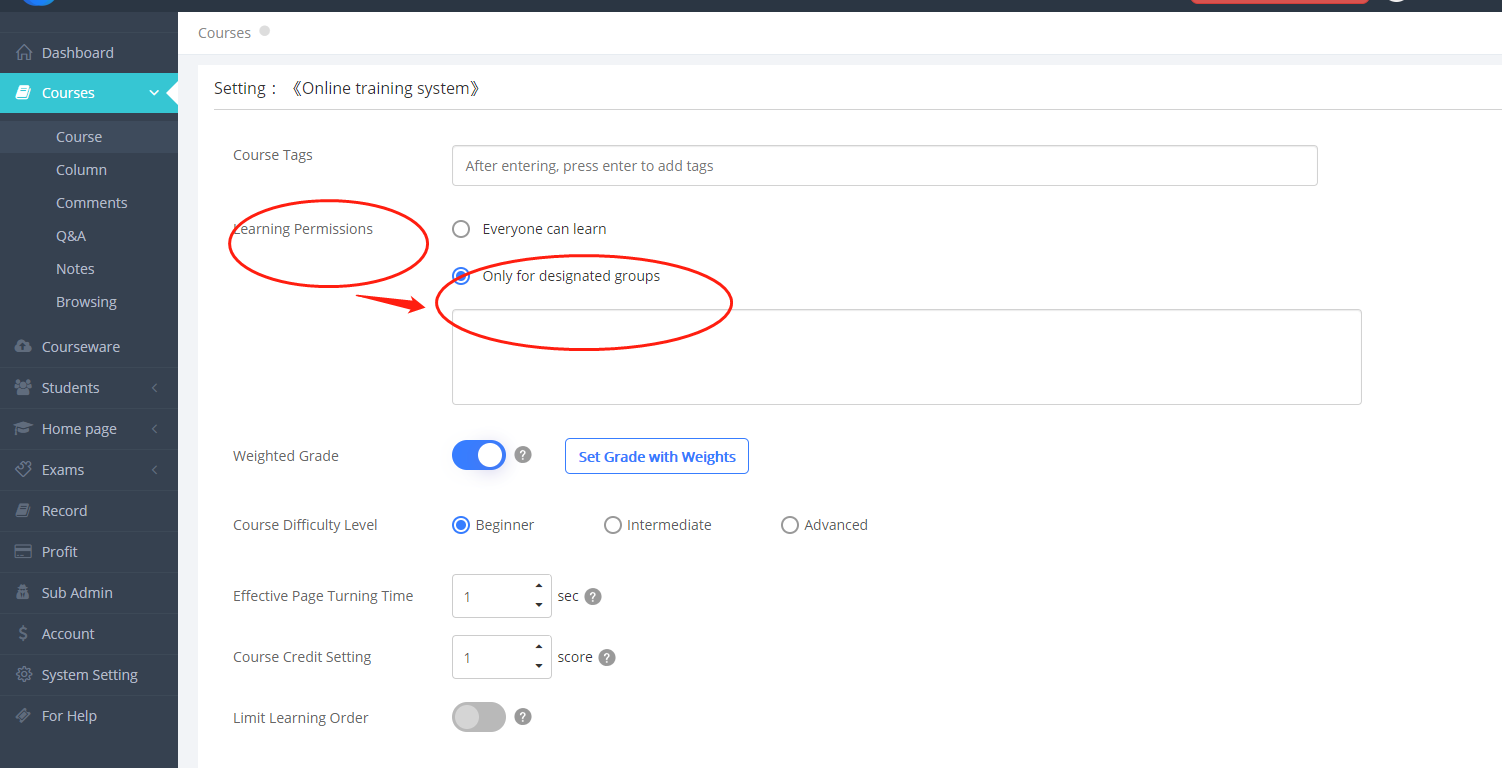The height and width of the screenshot is (768, 1502).
Task: Open the Record section
Action: click(88, 511)
